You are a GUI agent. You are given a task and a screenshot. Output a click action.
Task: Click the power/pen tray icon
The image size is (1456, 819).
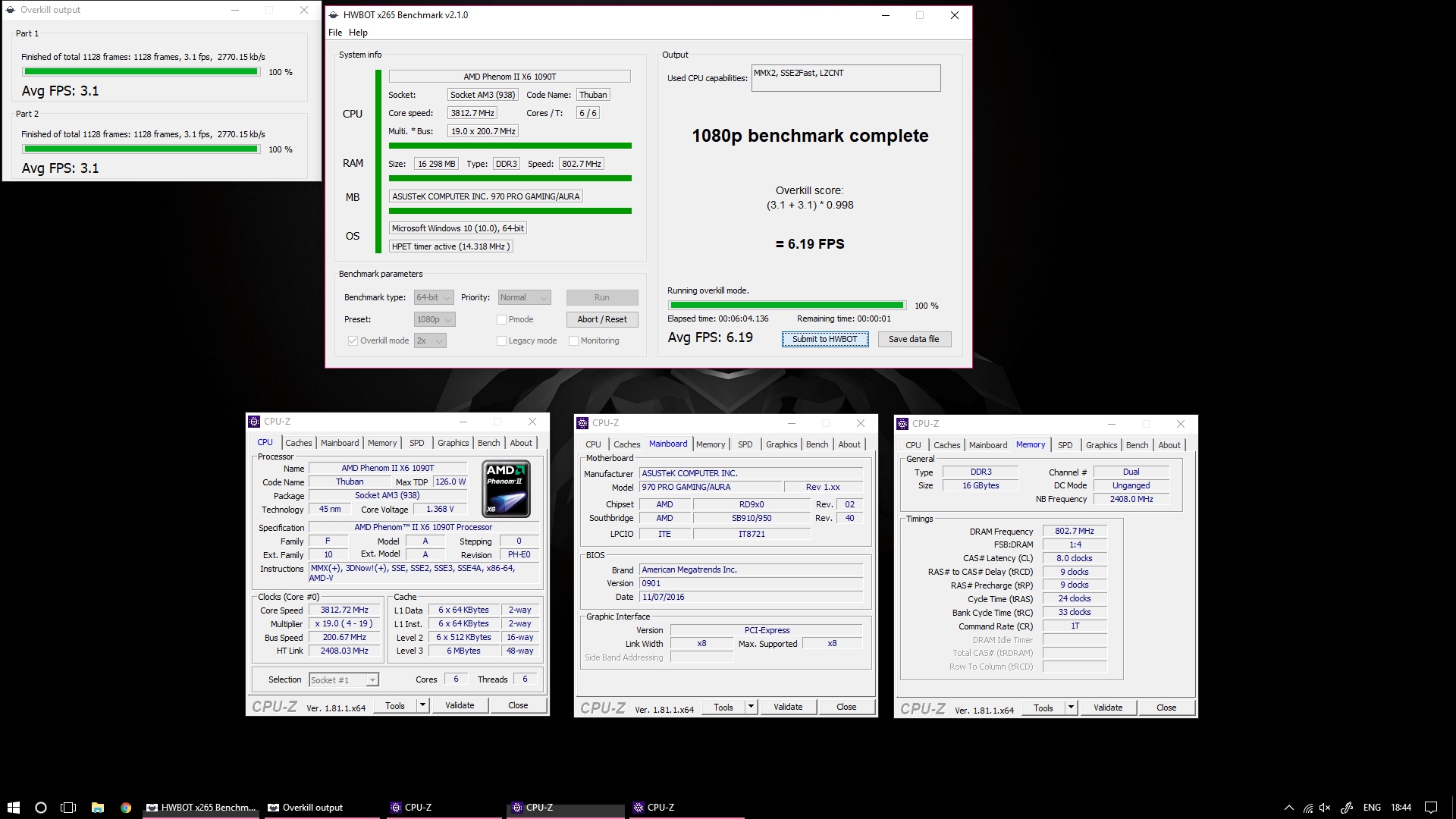click(1347, 808)
